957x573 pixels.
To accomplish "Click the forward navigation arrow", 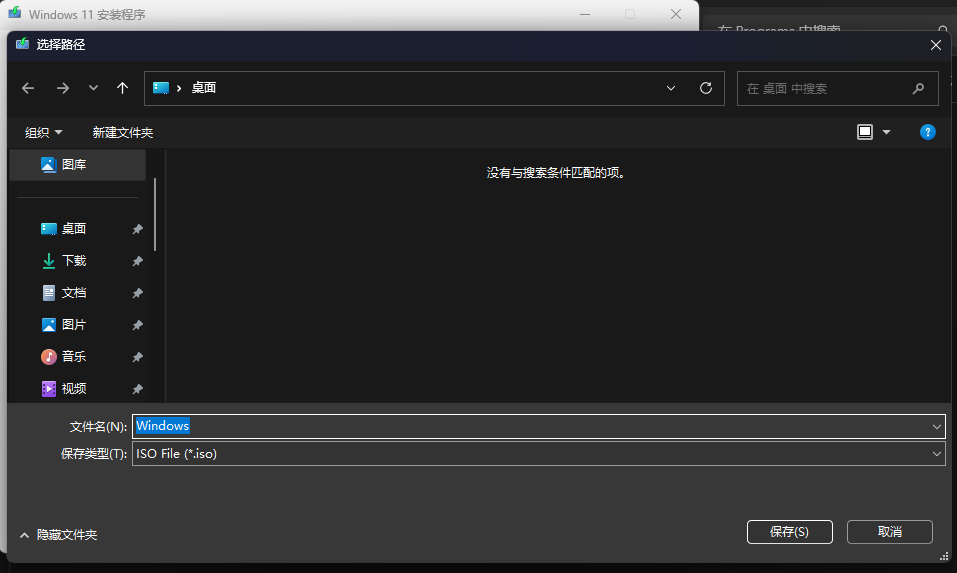I will click(62, 88).
